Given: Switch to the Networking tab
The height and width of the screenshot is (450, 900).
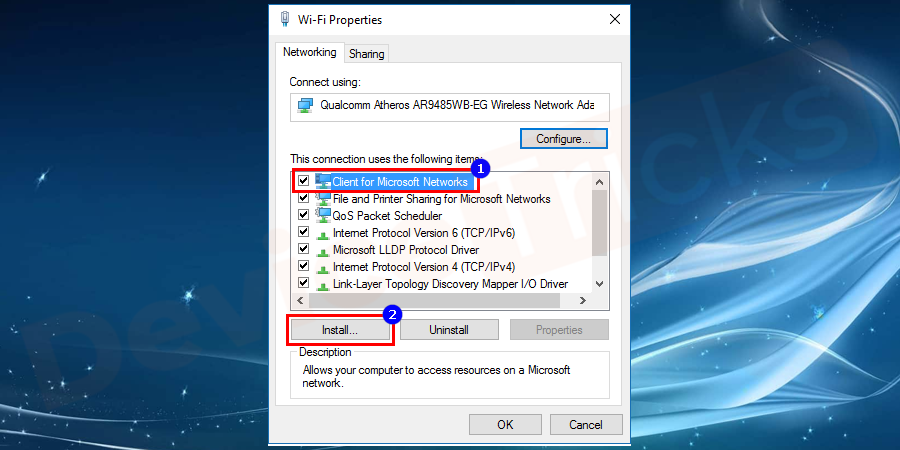Looking at the screenshot, I should [310, 52].
